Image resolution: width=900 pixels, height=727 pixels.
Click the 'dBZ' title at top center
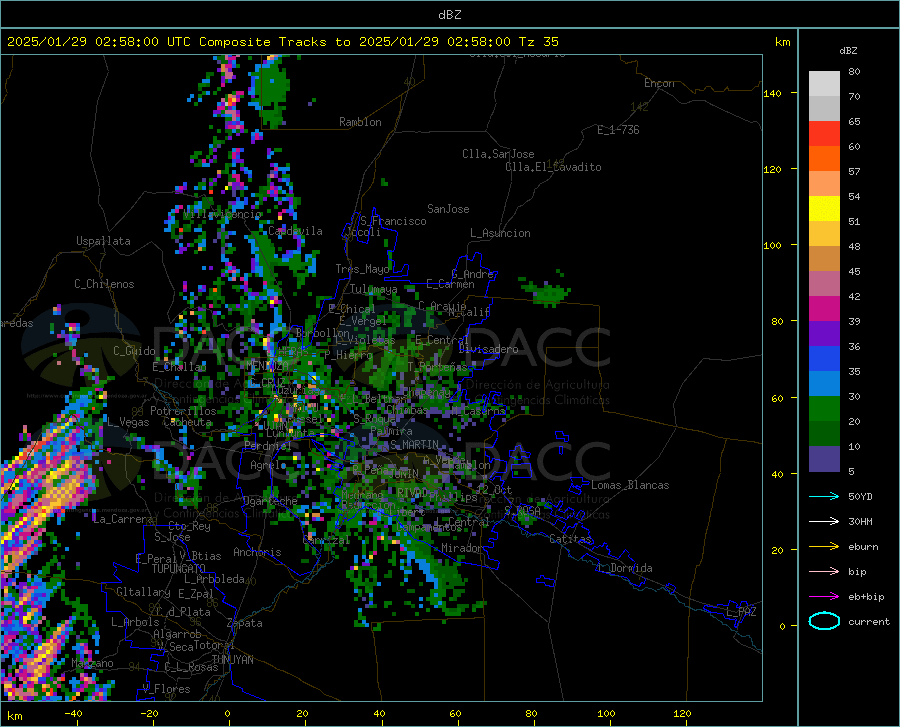pos(449,15)
